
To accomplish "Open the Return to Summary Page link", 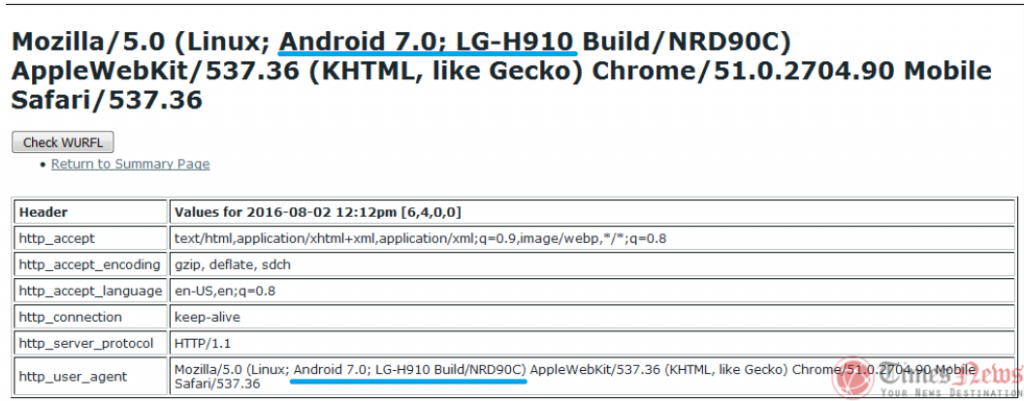I will tap(131, 164).
